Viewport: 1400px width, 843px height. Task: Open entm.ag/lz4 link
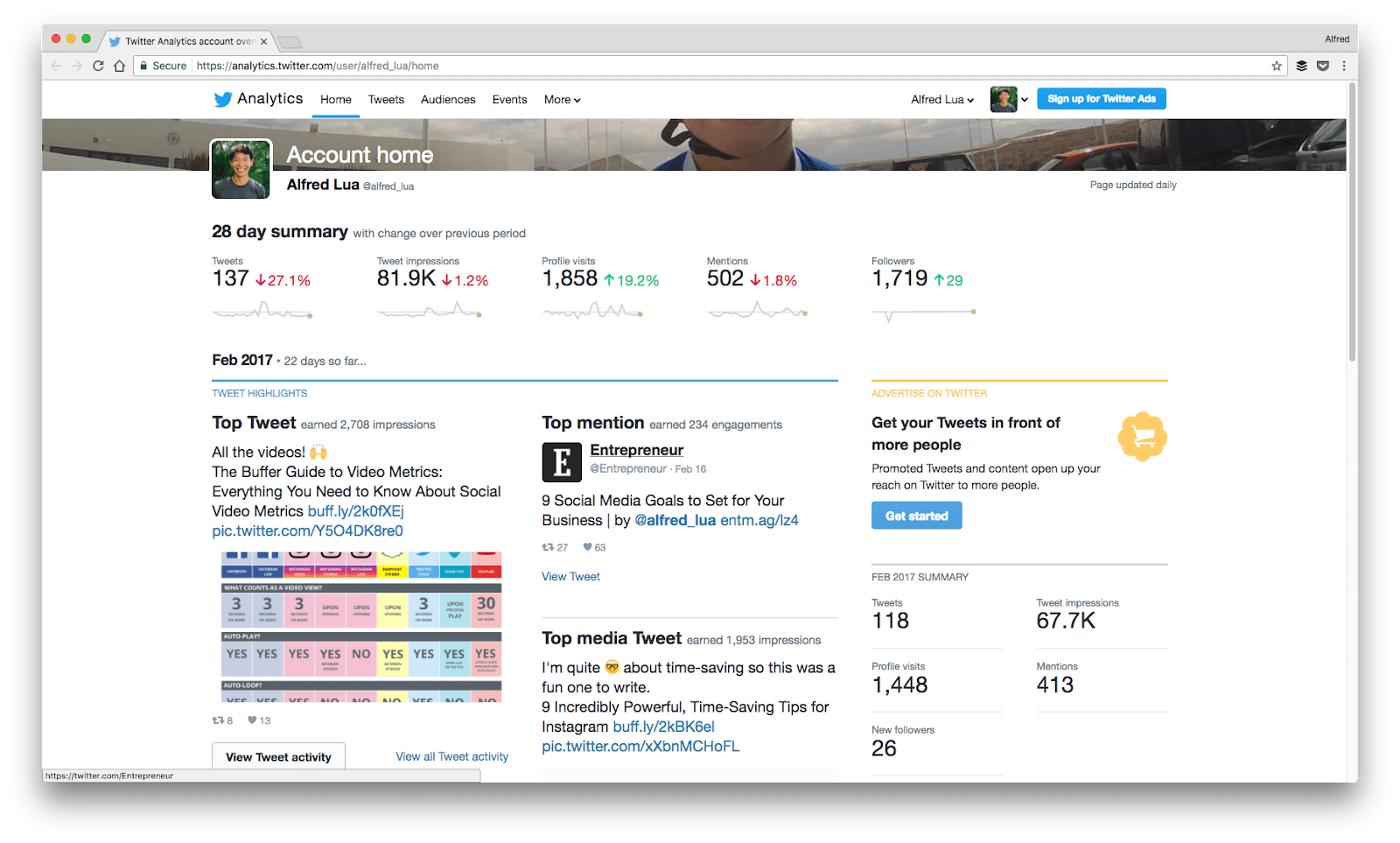click(x=759, y=521)
